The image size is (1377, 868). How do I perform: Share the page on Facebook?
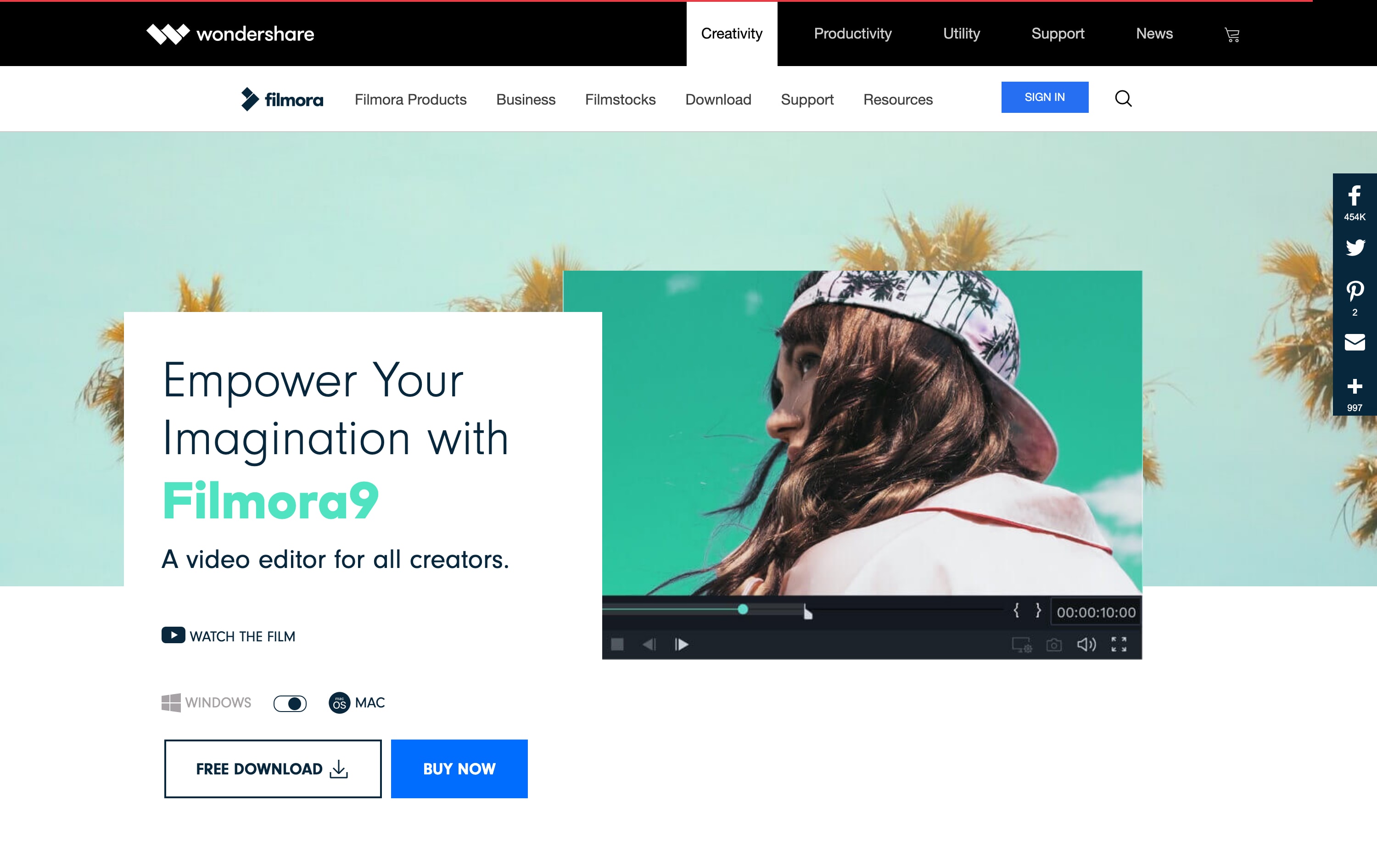(1354, 196)
